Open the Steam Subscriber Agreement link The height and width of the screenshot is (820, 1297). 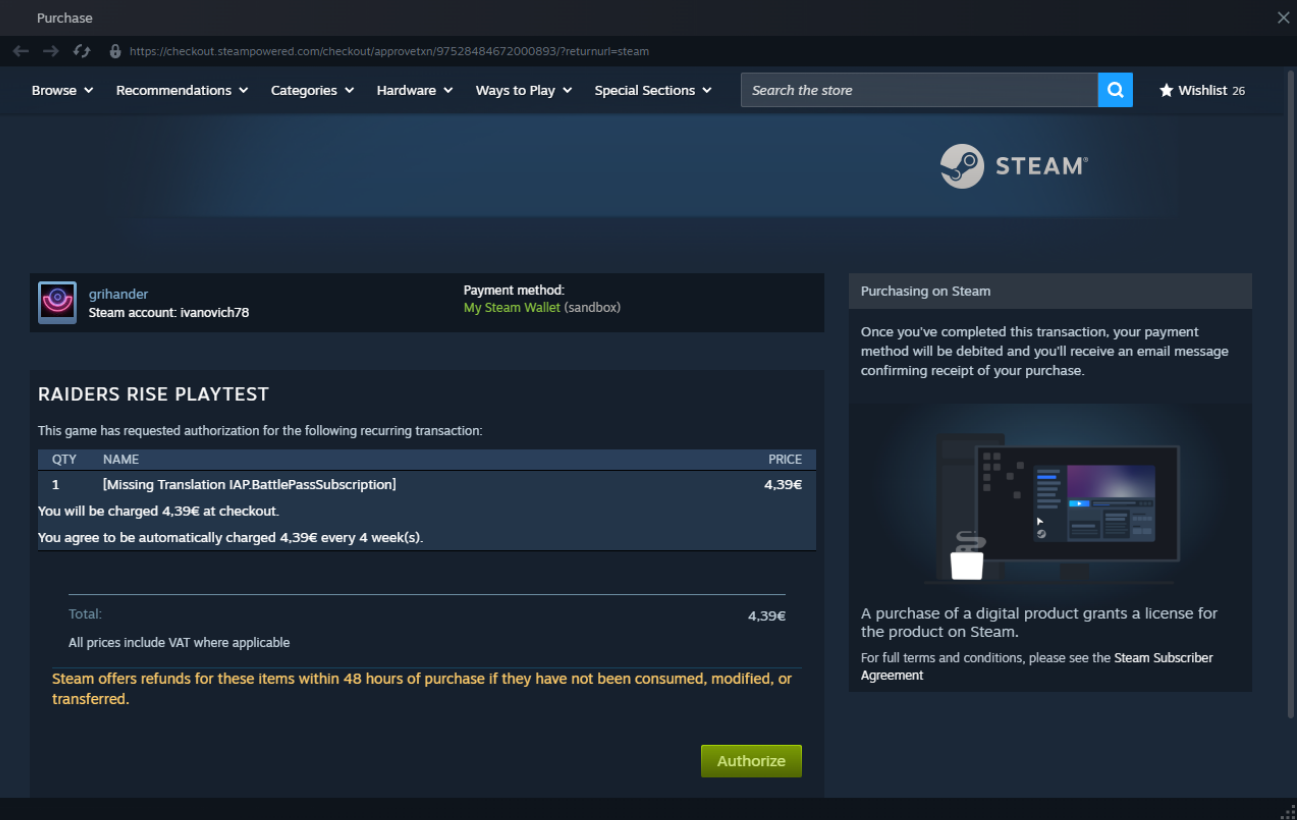1036,666
